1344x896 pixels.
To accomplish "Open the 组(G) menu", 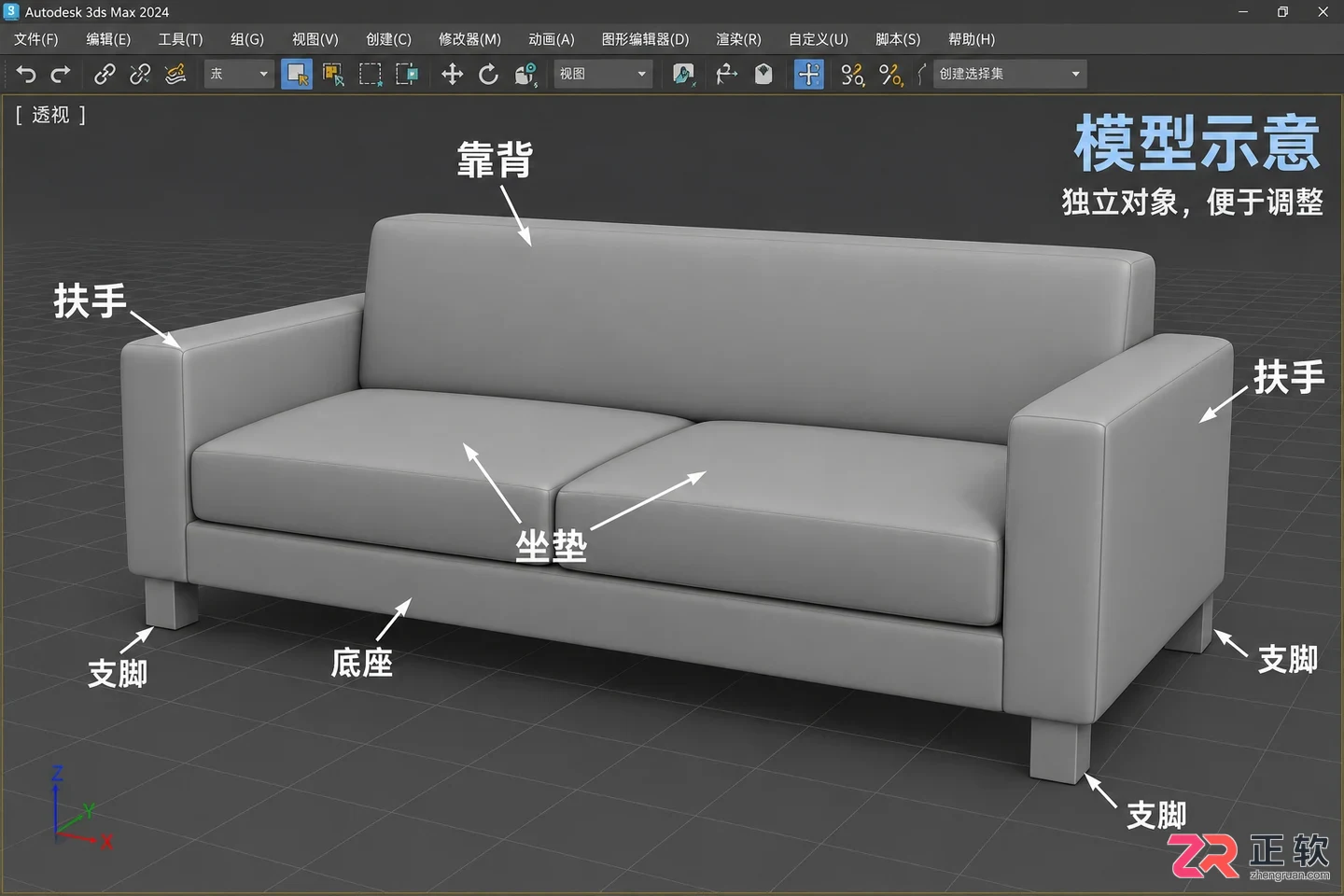I will click(247, 39).
